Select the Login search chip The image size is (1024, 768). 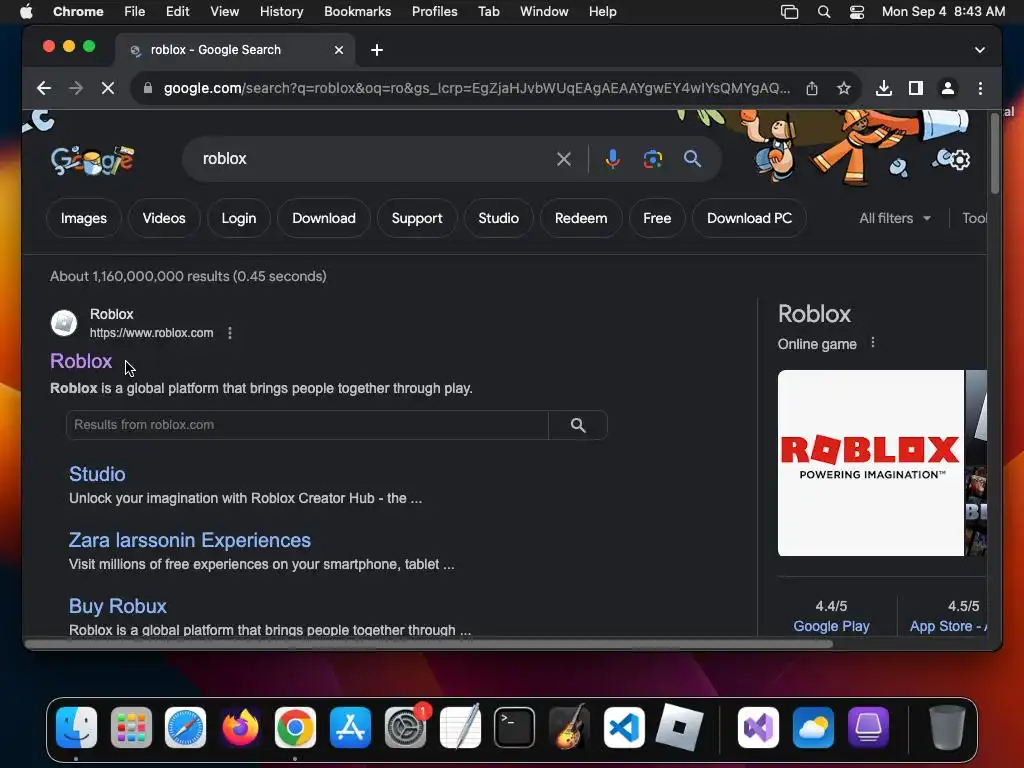(238, 218)
